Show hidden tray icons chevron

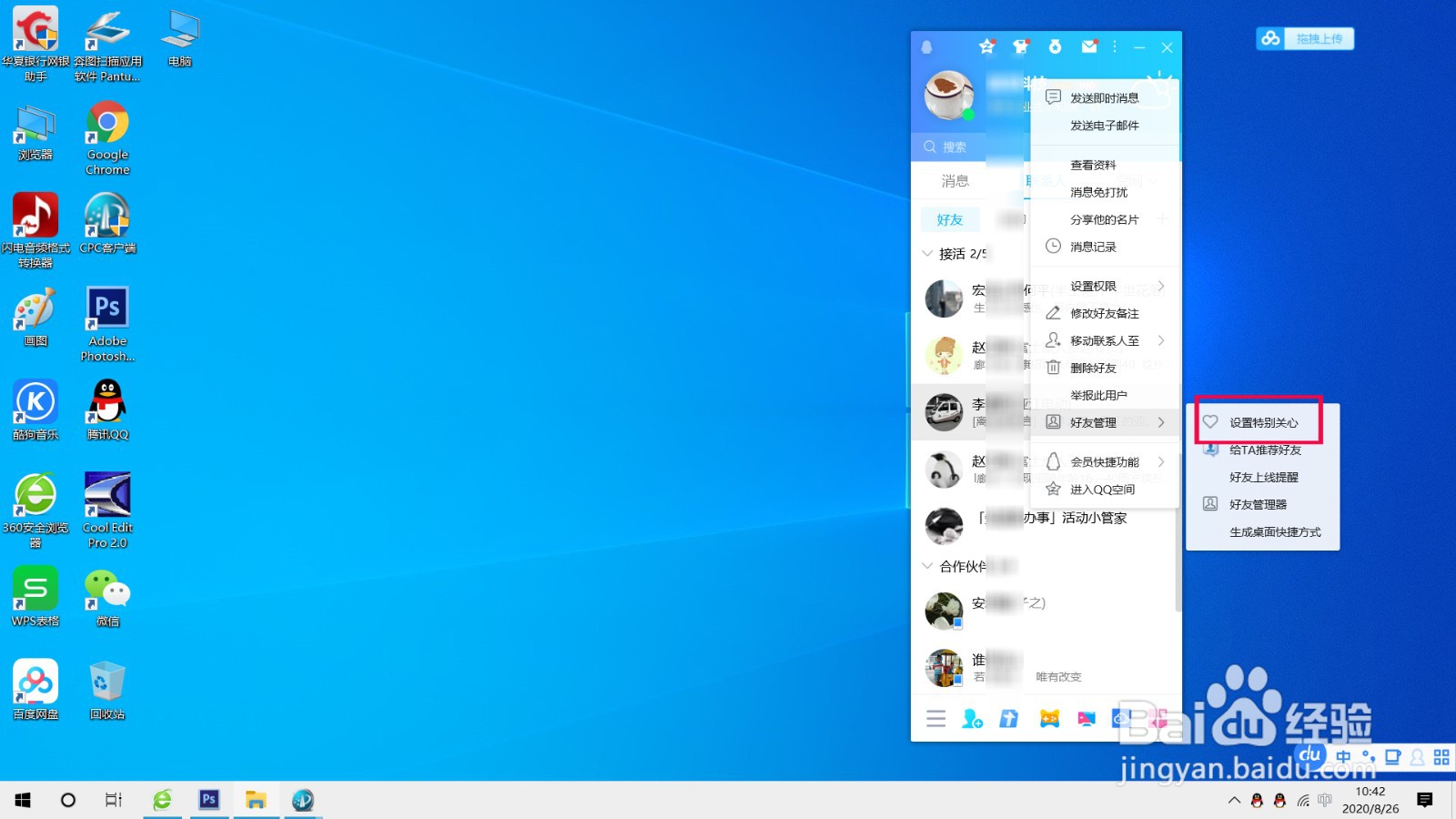[x=1234, y=801]
